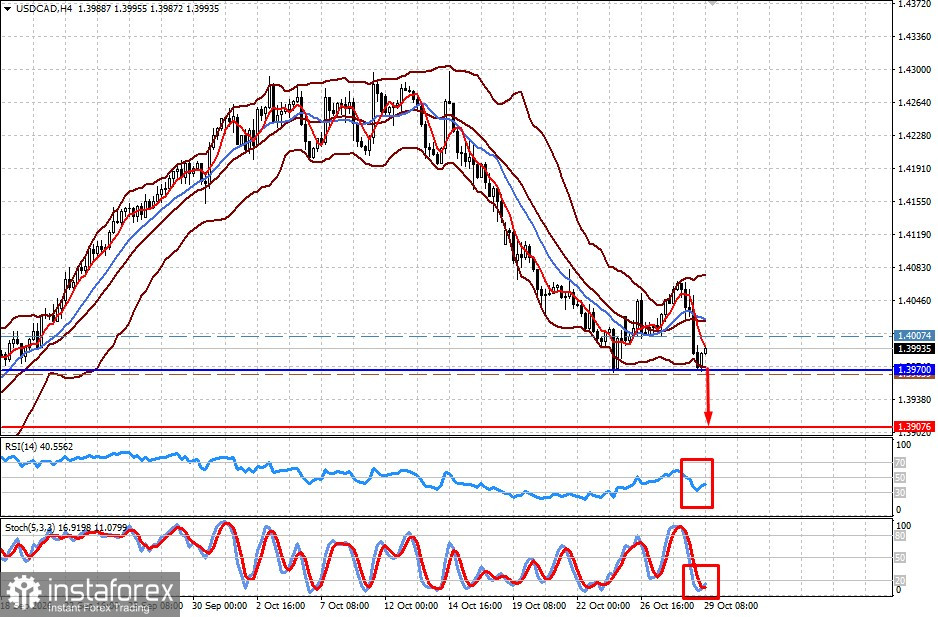Click the 29 Oct 08:00 time label

(731, 606)
